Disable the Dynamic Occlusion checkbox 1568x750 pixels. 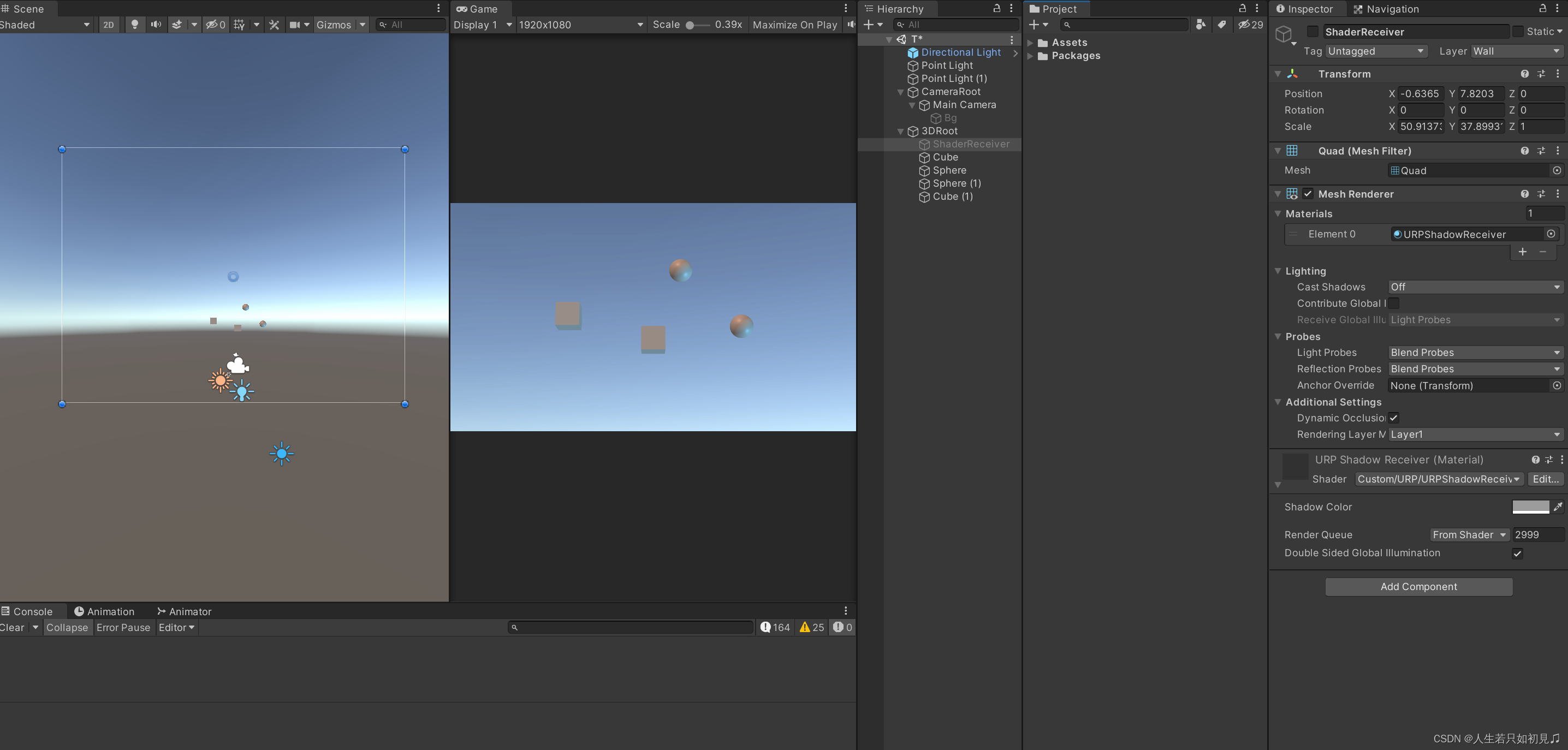click(x=1394, y=418)
